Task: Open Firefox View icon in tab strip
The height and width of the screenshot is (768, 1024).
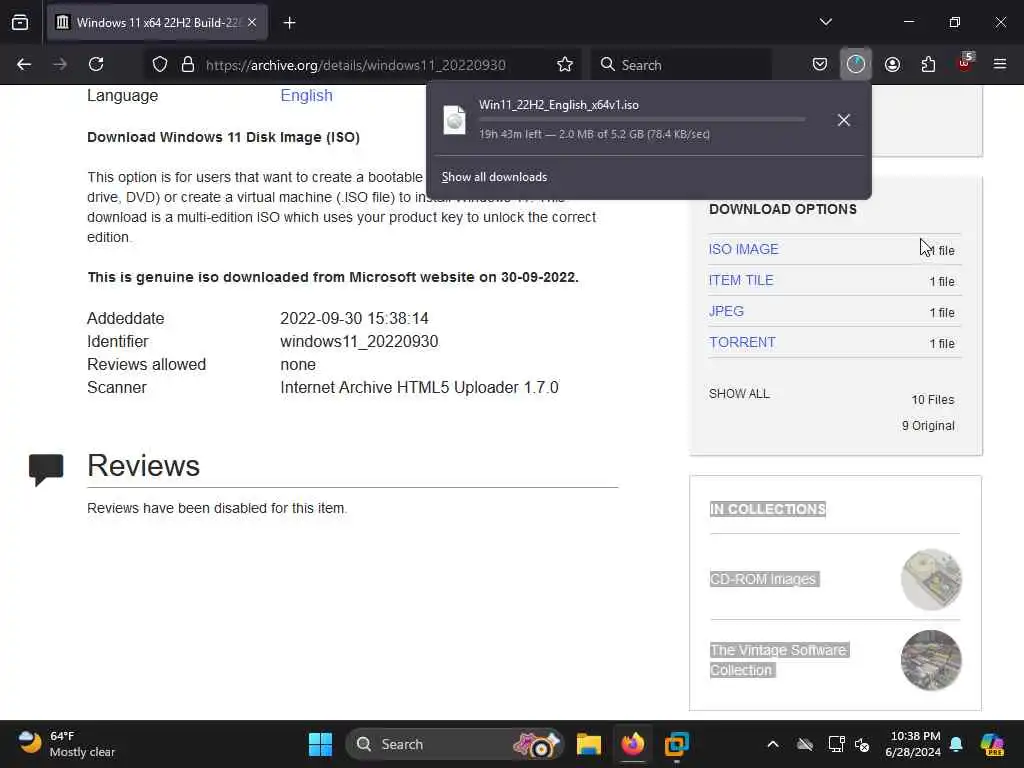Action: pyautogui.click(x=20, y=22)
